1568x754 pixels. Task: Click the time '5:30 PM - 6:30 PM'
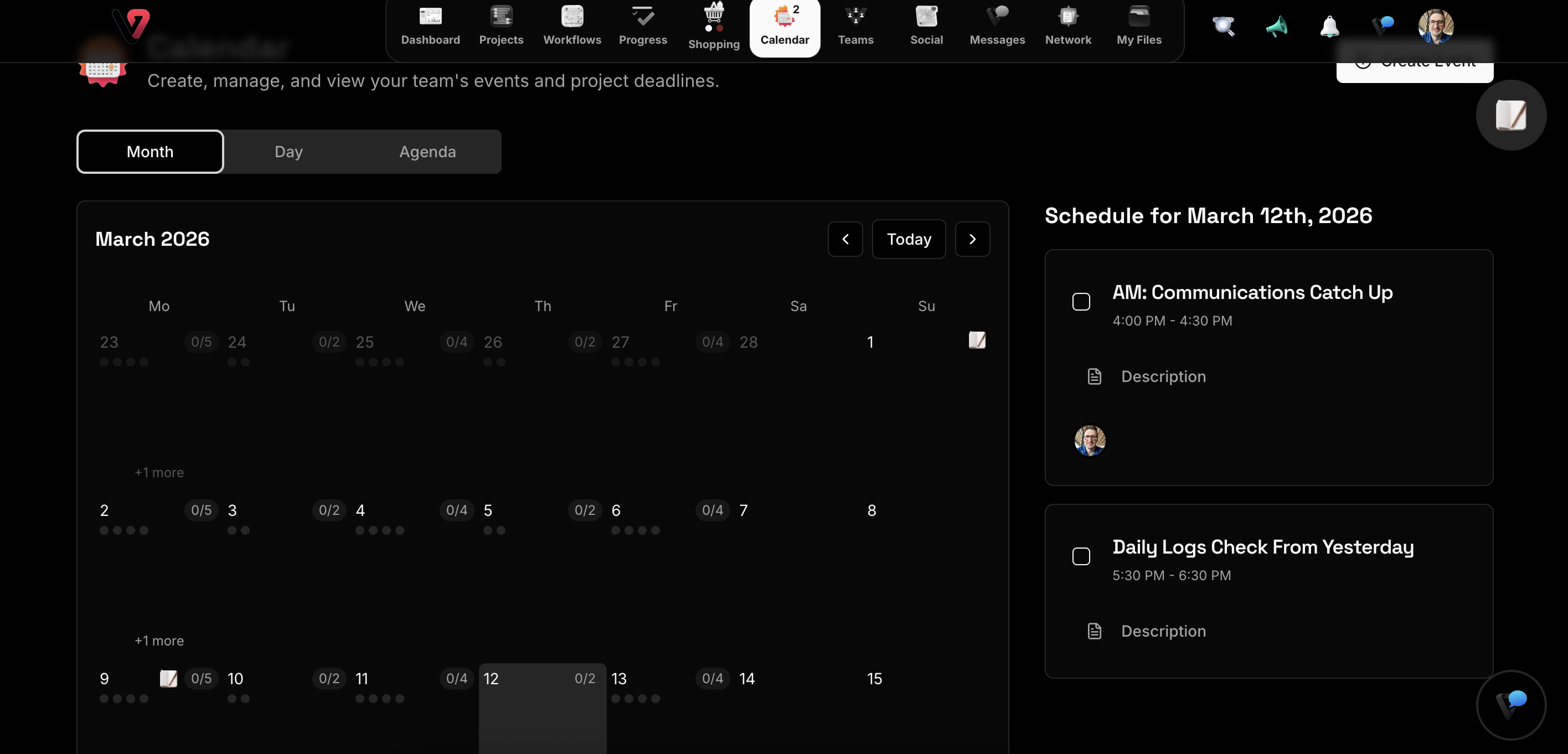click(1171, 576)
